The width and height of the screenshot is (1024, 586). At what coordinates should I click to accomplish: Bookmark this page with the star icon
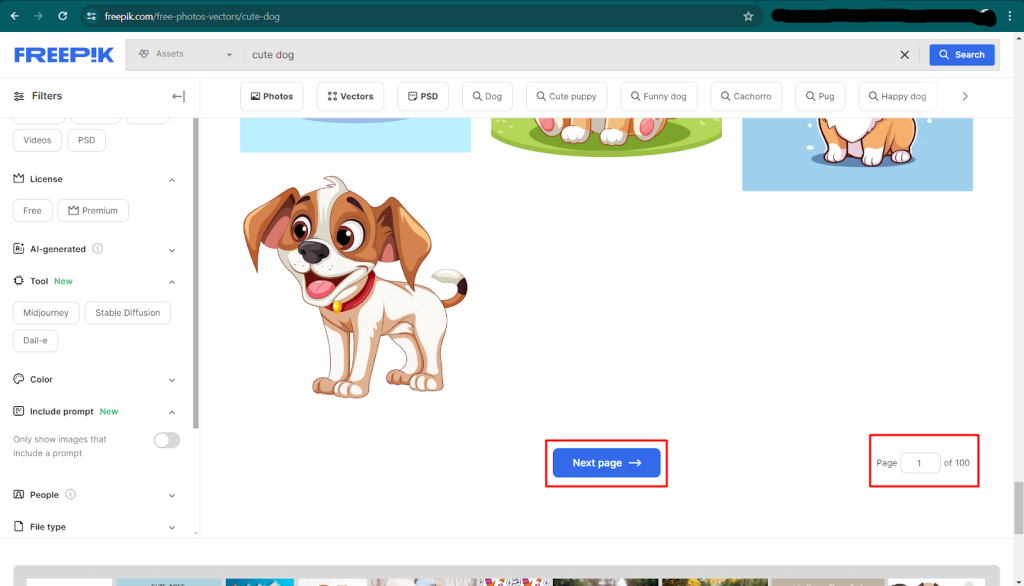click(x=748, y=16)
